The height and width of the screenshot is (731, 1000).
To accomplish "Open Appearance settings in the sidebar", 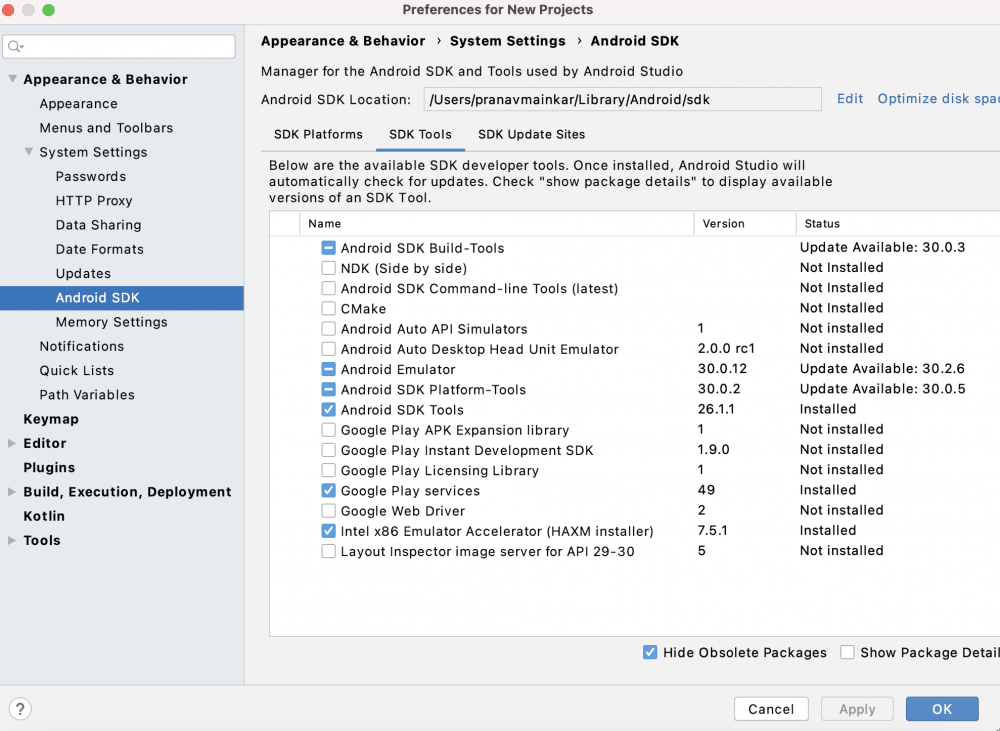I will click(x=78, y=103).
